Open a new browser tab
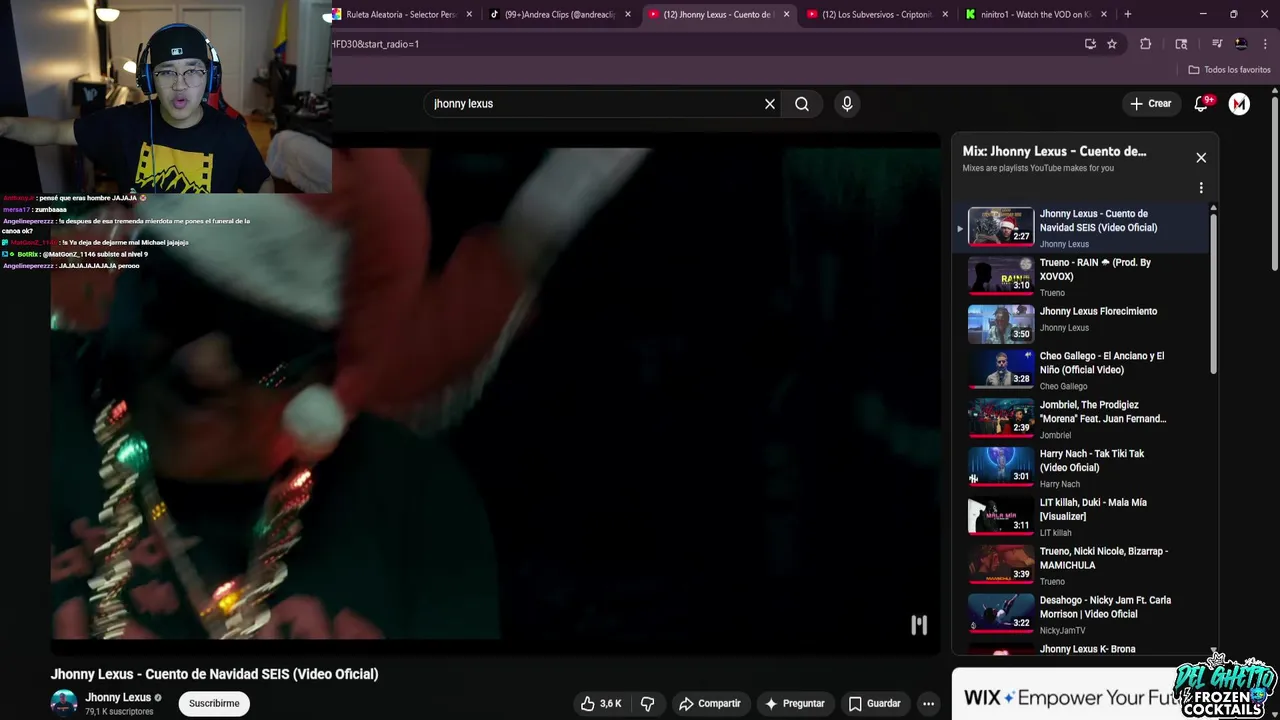 [x=1127, y=14]
